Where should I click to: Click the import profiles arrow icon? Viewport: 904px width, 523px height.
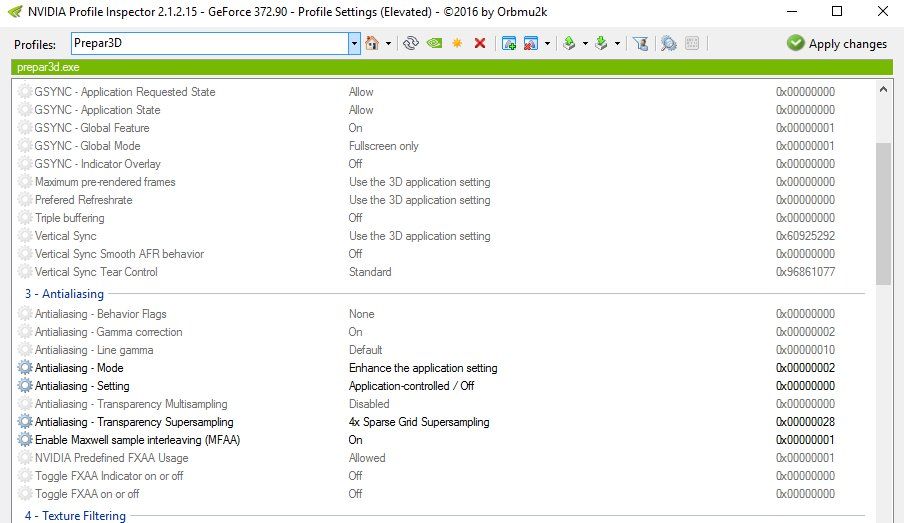coord(601,43)
